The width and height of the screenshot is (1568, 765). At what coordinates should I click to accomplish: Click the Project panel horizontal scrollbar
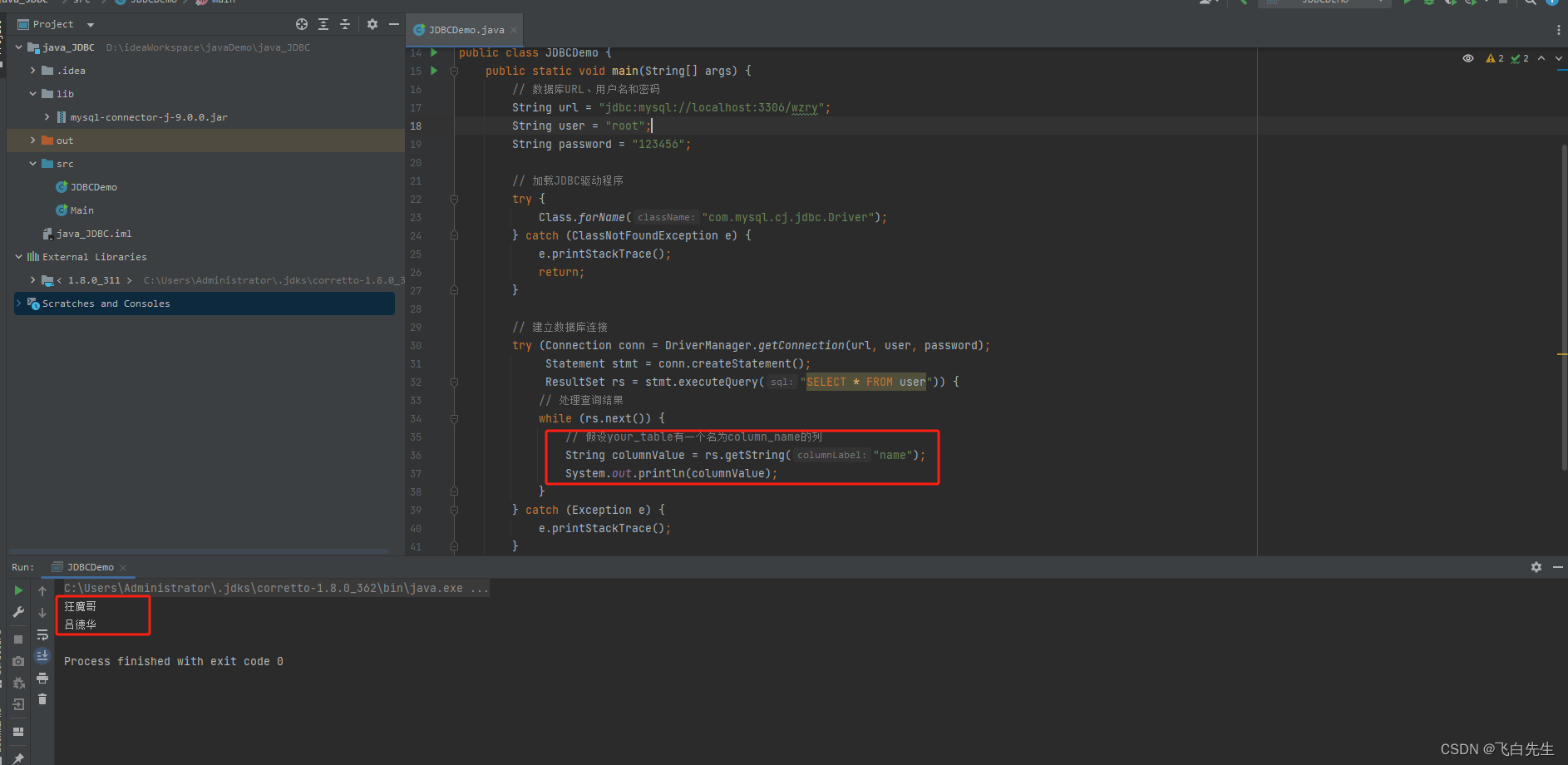pos(200,550)
